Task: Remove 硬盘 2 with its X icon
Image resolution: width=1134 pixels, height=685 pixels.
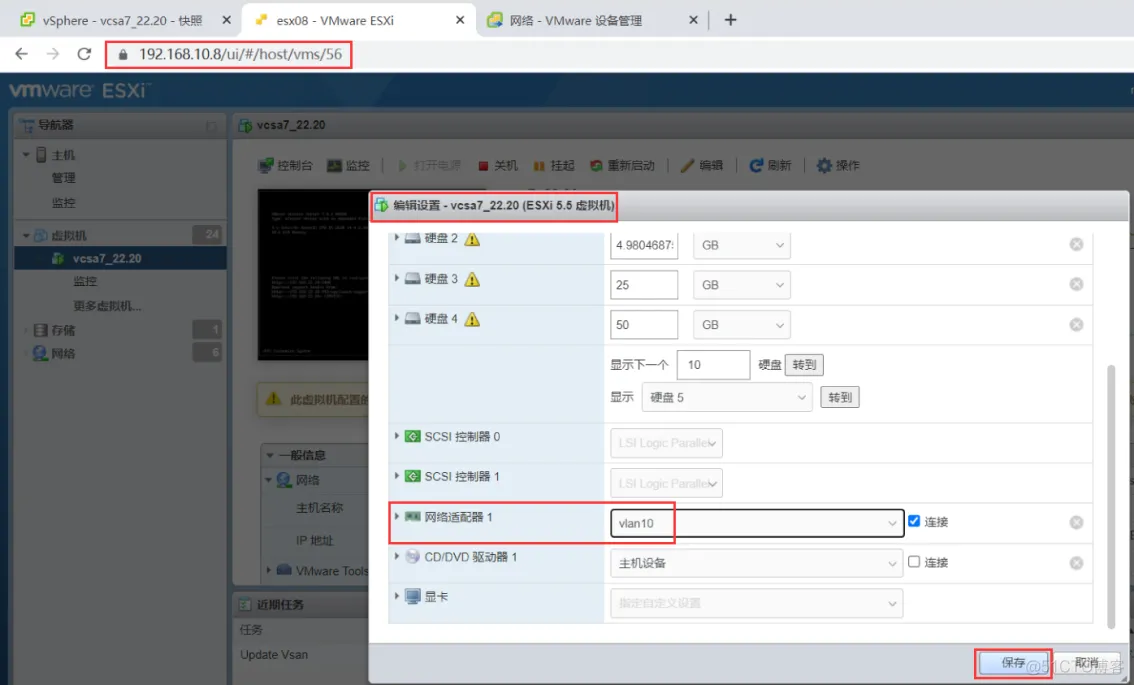Action: [x=1076, y=244]
